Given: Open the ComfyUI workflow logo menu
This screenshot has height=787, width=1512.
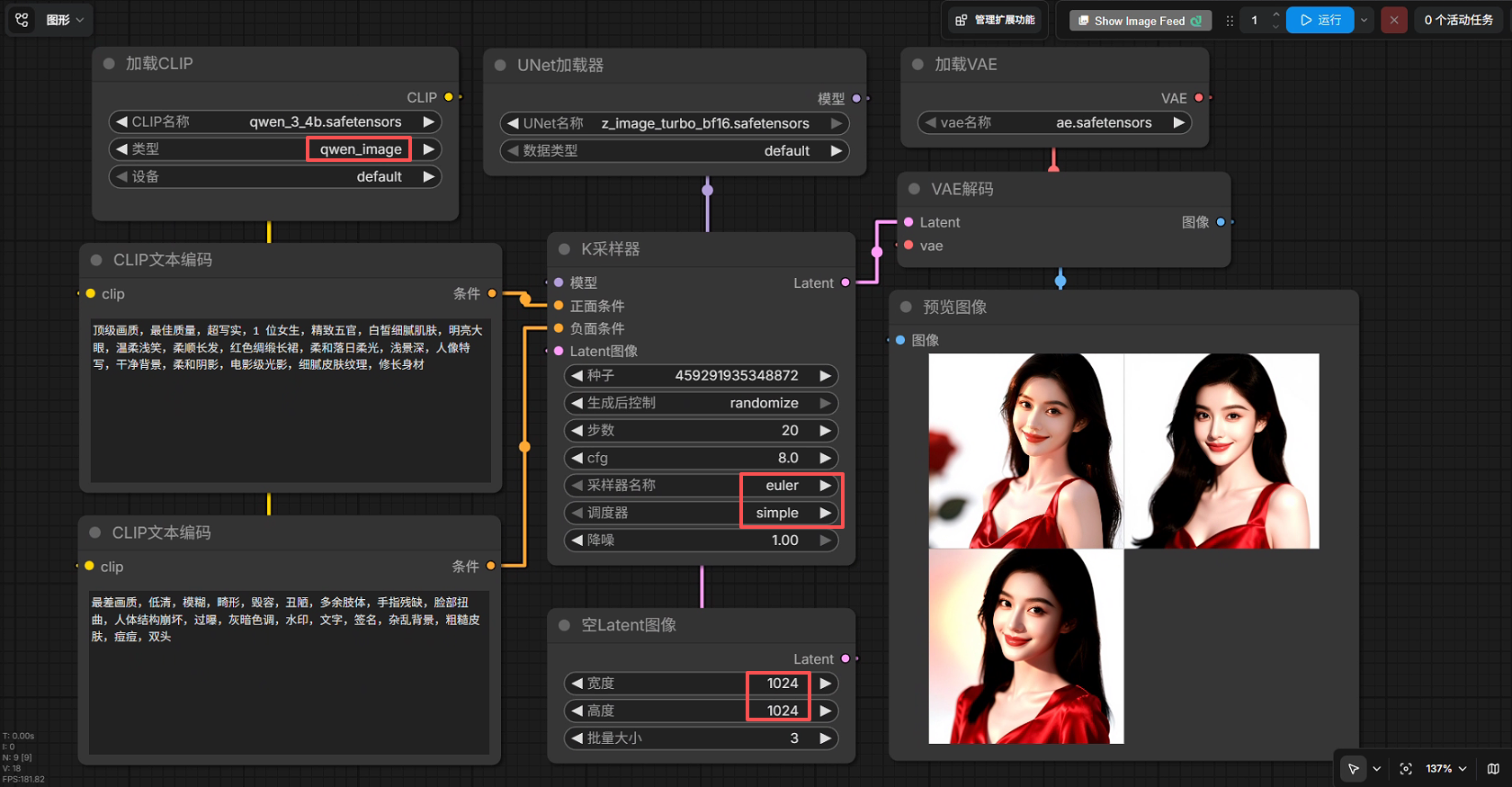Looking at the screenshot, I should coord(22,20).
